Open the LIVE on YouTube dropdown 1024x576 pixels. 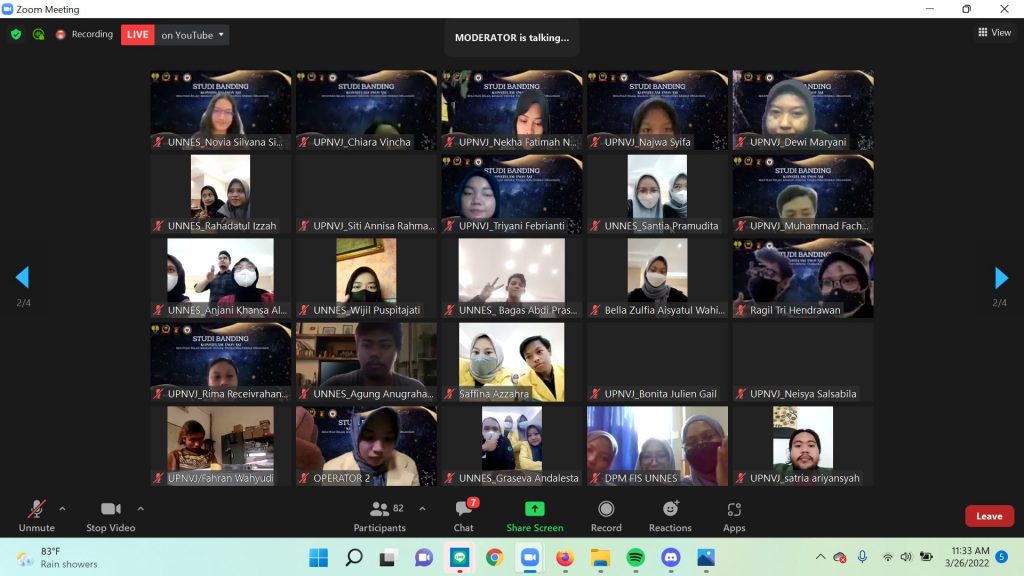pos(222,33)
